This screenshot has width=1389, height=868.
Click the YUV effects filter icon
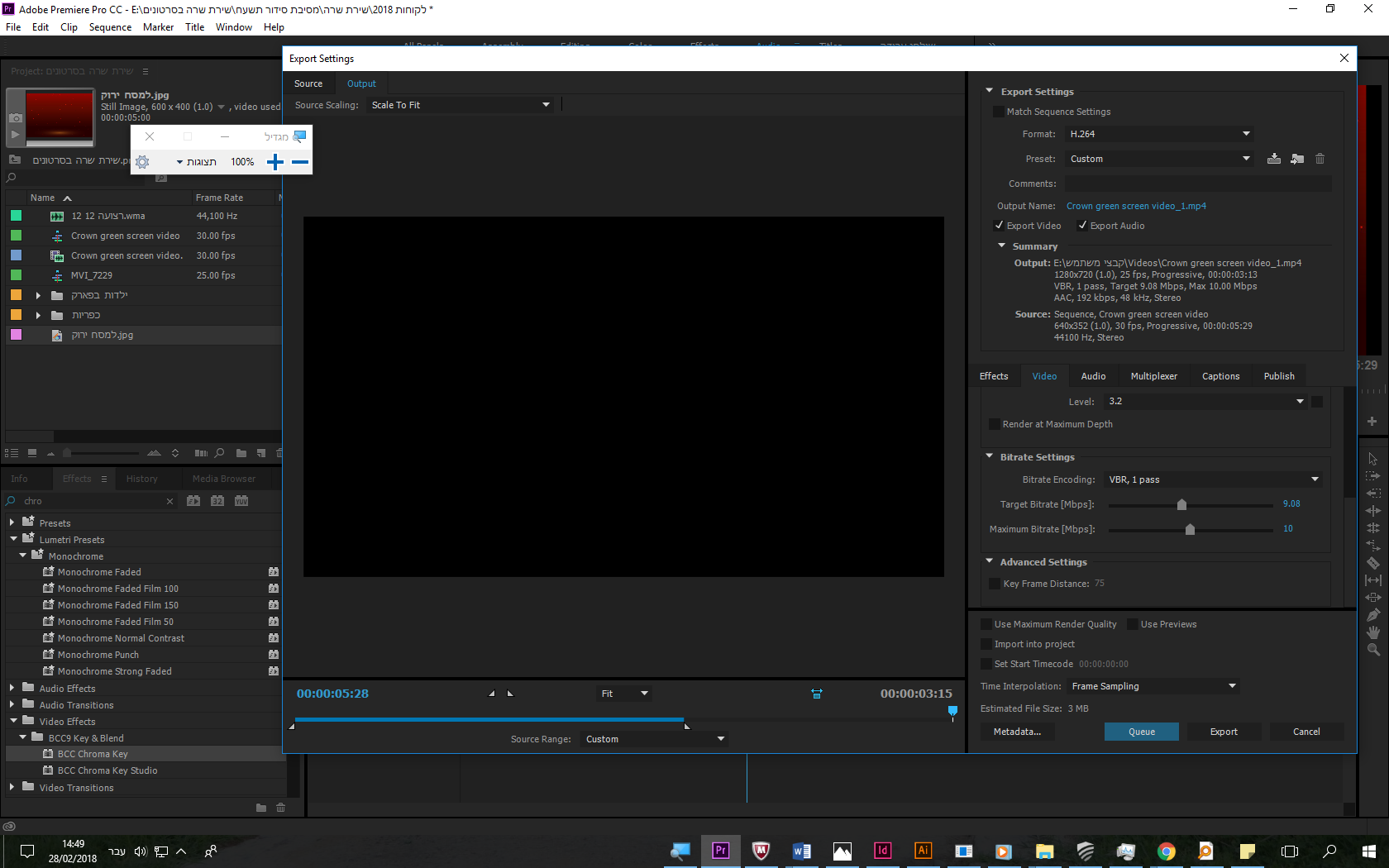click(x=241, y=501)
